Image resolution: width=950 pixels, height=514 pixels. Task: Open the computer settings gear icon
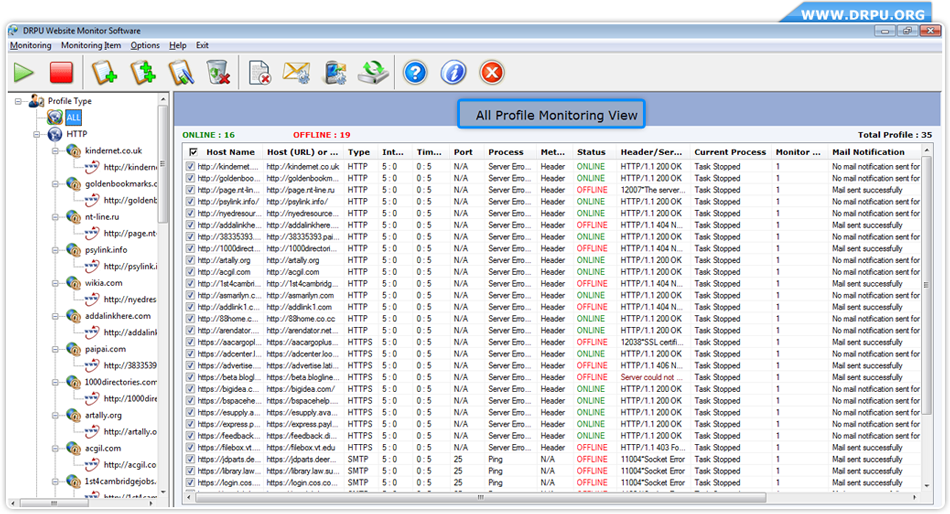click(335, 73)
